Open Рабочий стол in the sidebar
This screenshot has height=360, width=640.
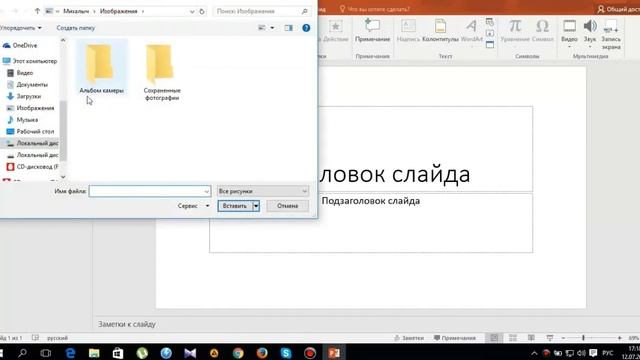coord(31,131)
